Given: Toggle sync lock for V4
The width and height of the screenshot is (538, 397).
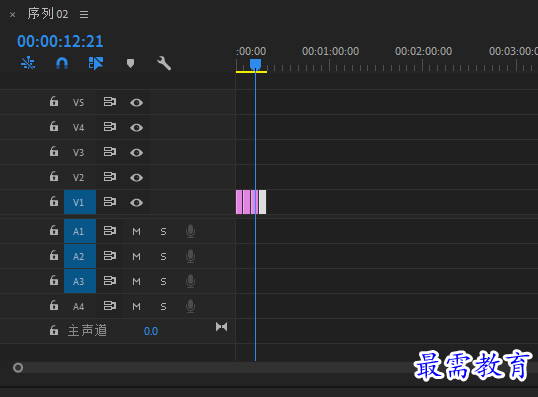Looking at the screenshot, I should pos(110,127).
